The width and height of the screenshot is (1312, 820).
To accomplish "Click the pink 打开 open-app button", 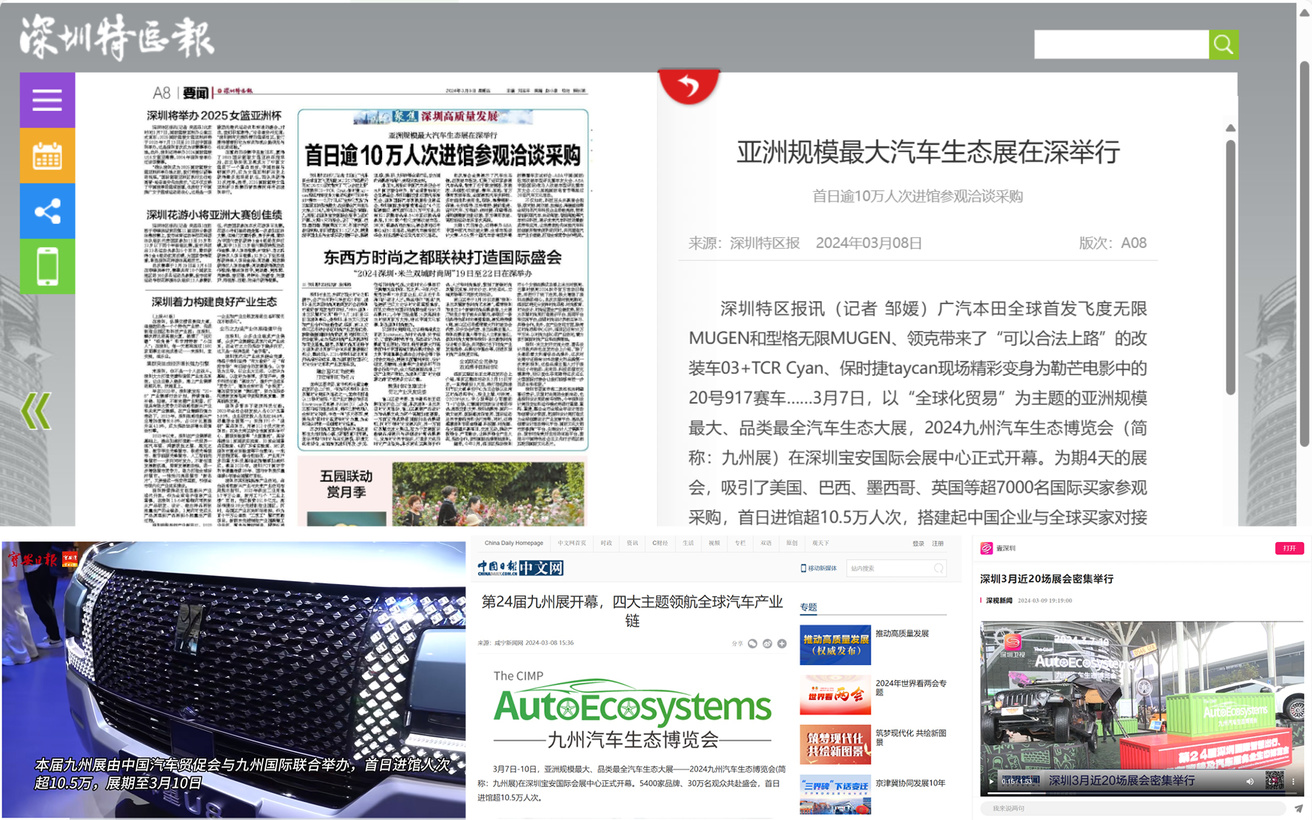I will tap(1289, 548).
